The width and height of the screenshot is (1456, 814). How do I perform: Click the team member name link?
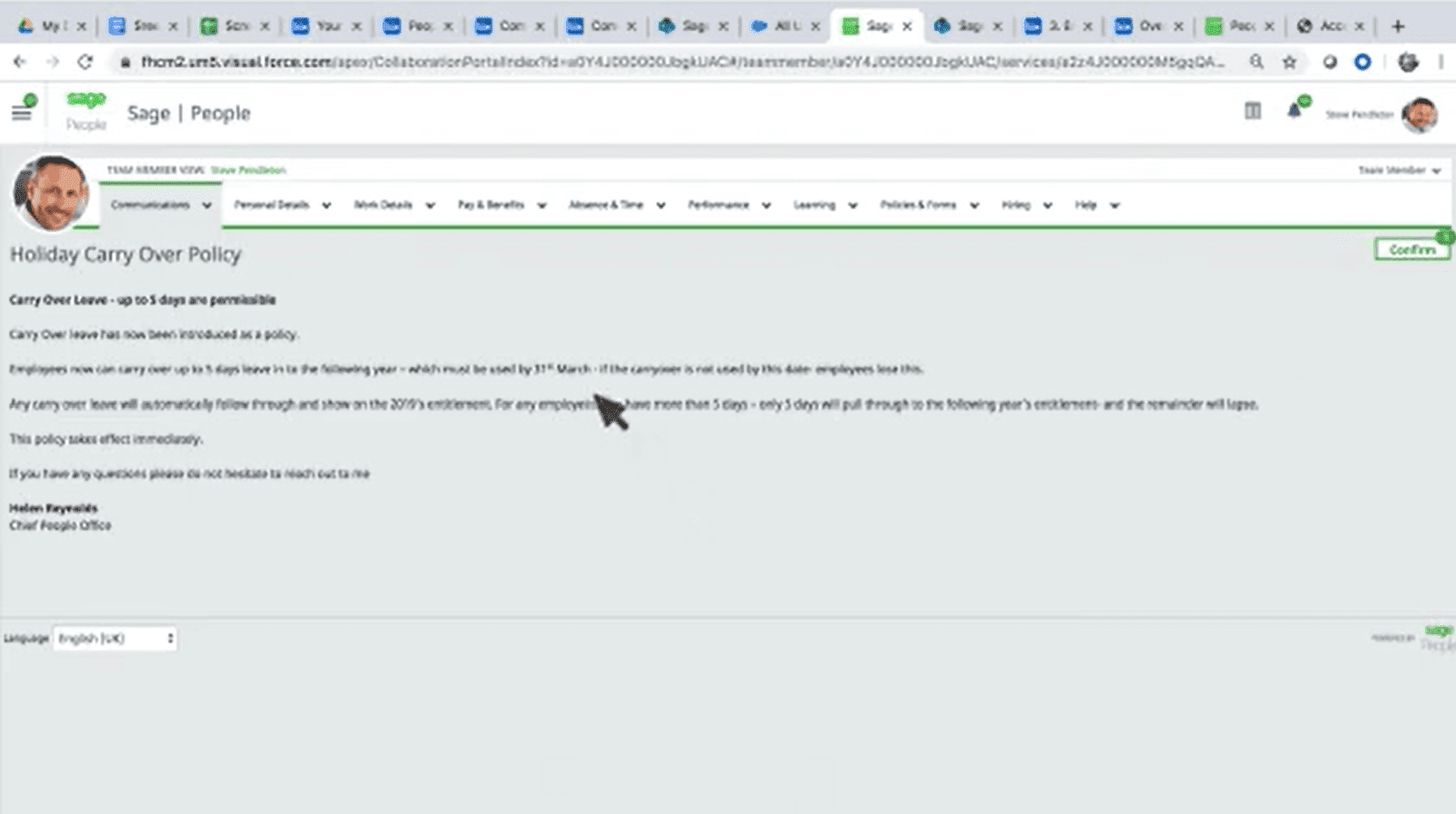point(248,171)
